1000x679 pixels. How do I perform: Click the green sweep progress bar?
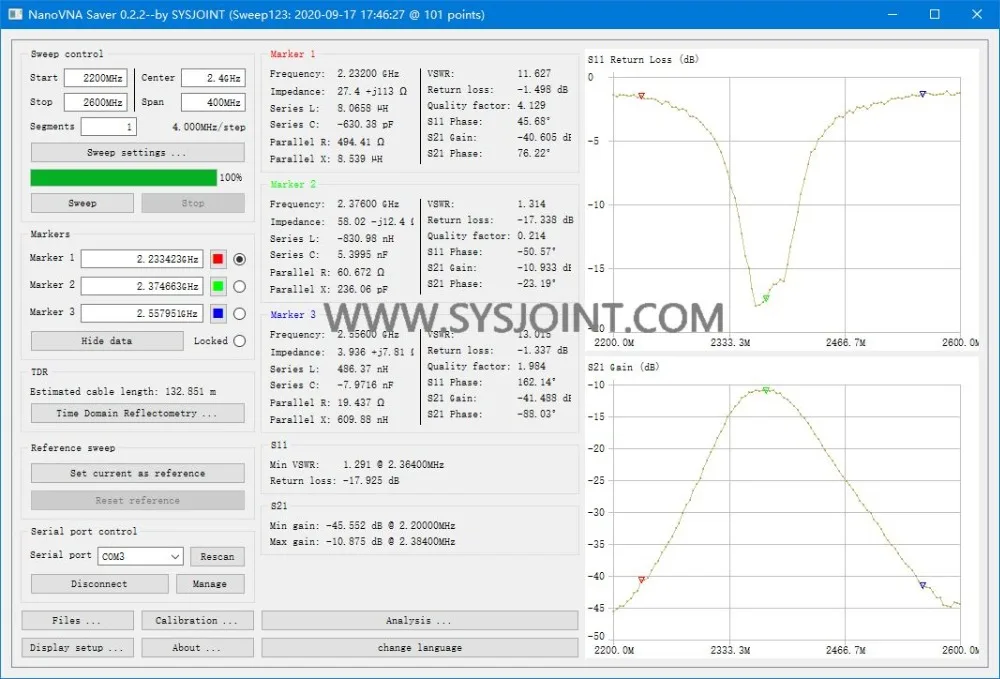click(x=124, y=177)
